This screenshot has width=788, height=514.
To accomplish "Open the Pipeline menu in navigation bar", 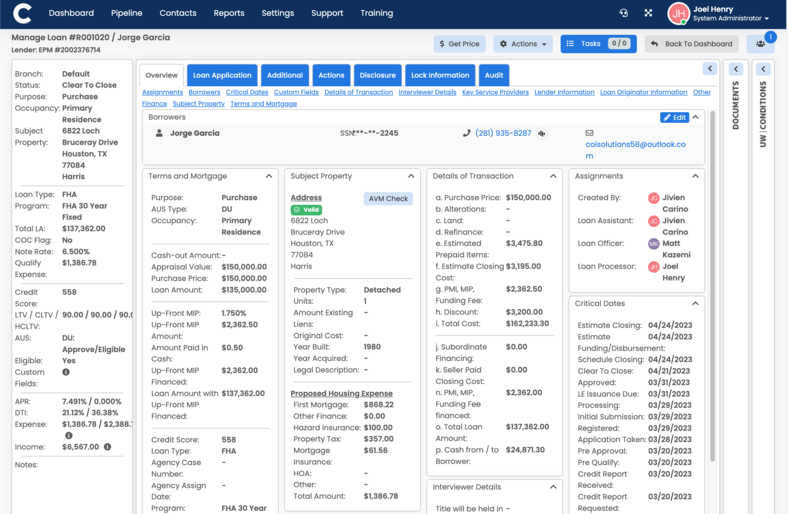I will click(x=126, y=13).
